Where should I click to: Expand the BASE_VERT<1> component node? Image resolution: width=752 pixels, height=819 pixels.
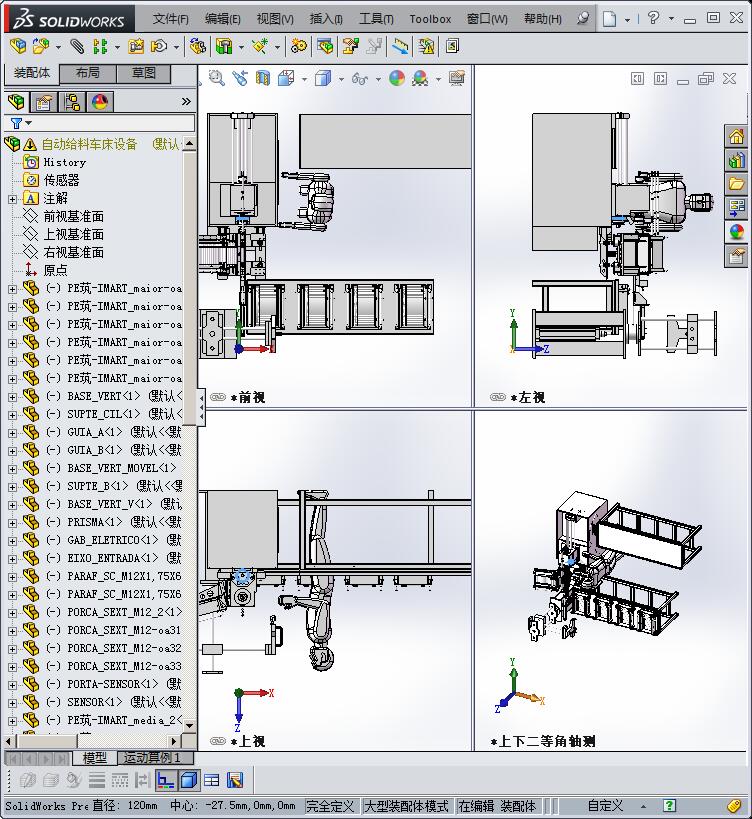click(13, 397)
